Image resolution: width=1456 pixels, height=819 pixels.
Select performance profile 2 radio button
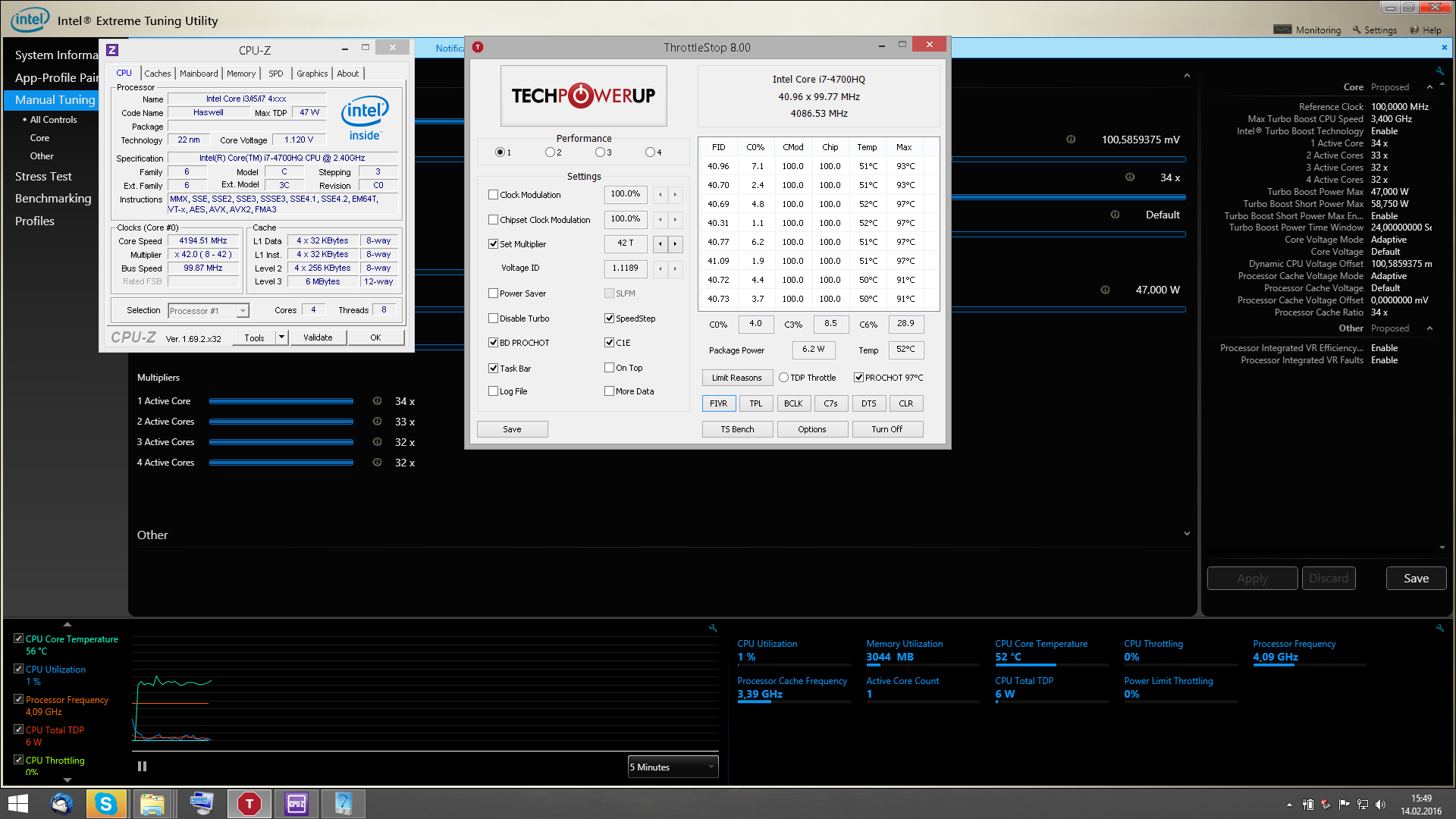click(x=550, y=152)
